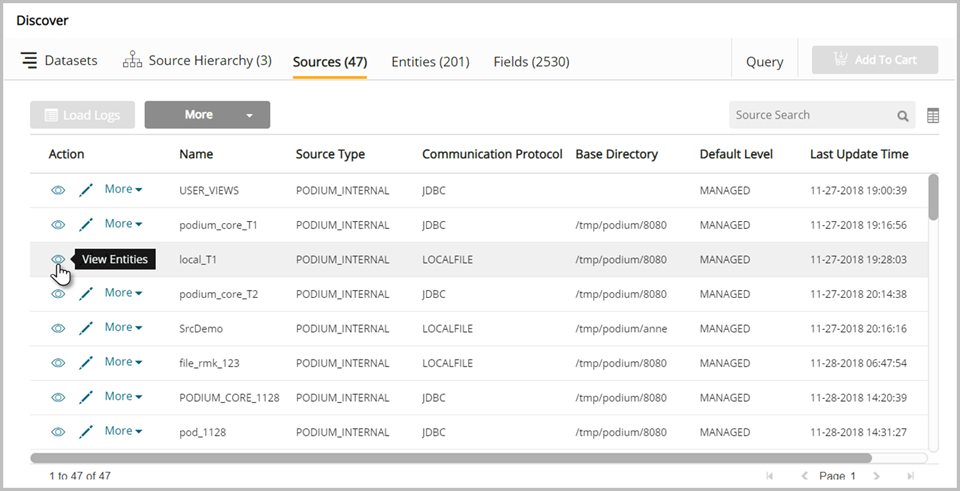Viewport: 960px width, 491px height.
Task: Edit podium_core_T1 with pencil icon
Action: [86, 225]
